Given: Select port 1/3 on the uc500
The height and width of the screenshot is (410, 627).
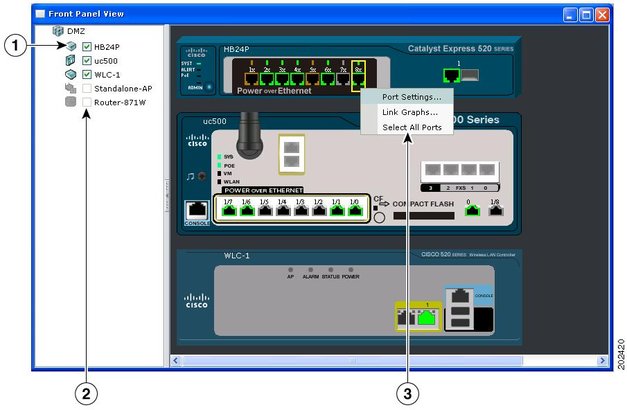Looking at the screenshot, I should (301, 210).
